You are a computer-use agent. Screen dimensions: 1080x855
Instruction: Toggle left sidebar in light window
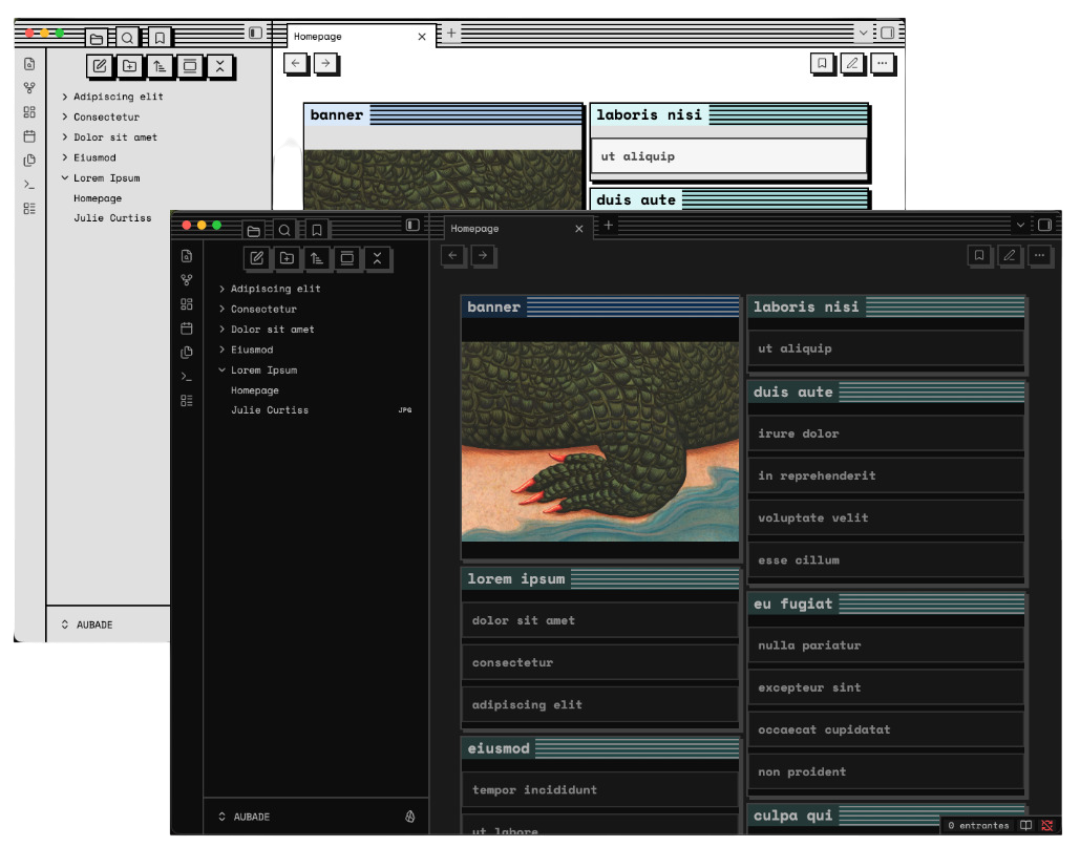(256, 32)
